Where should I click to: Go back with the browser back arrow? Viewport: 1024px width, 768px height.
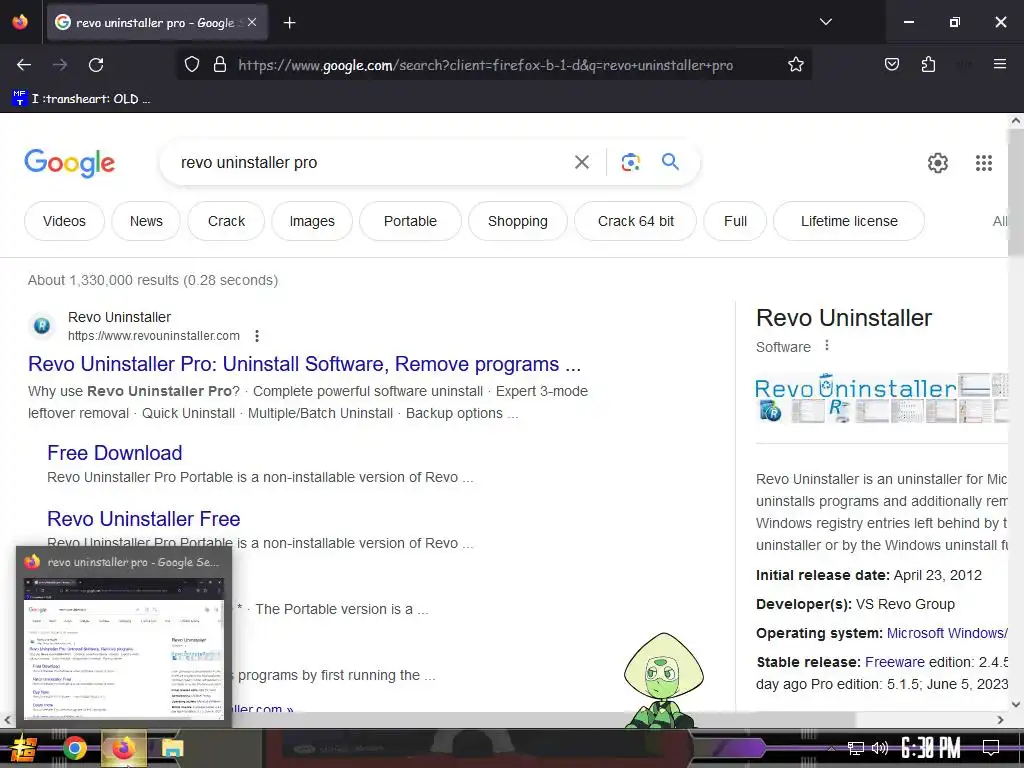pyautogui.click(x=24, y=65)
